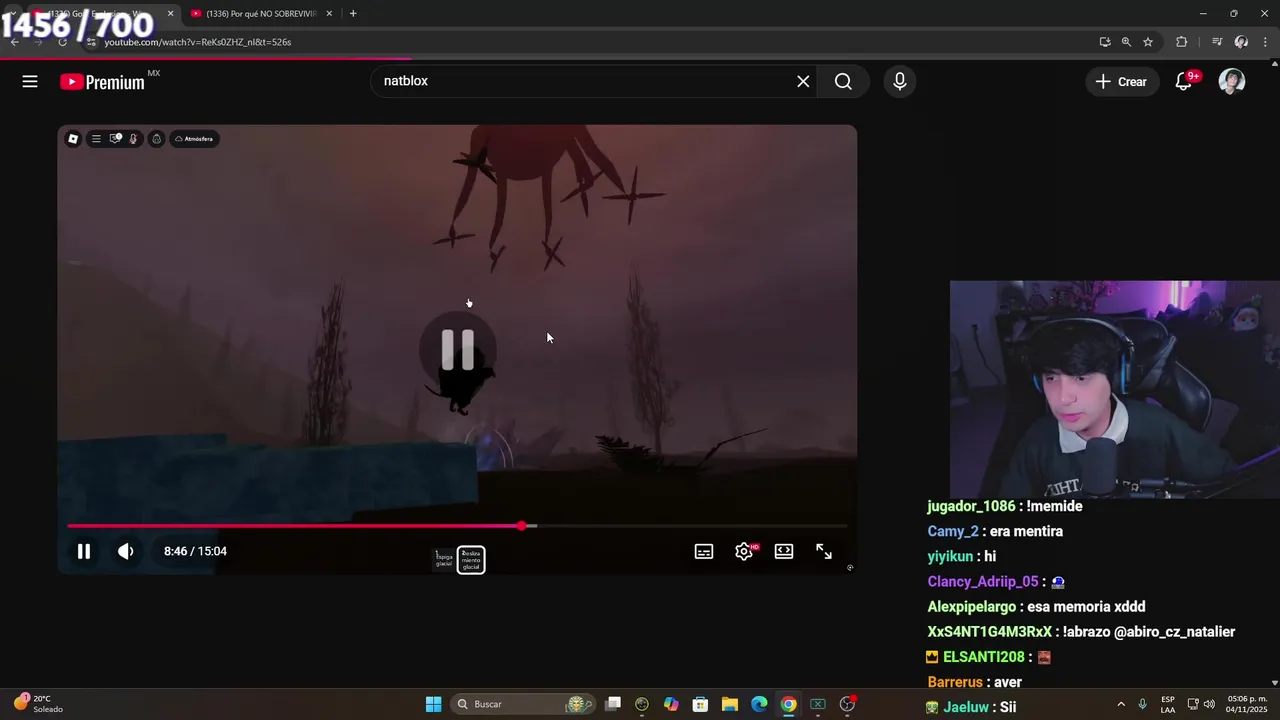Viewport: 1280px width, 720px height.
Task: Click the youtube.com address bar URL
Action: click(x=198, y=42)
